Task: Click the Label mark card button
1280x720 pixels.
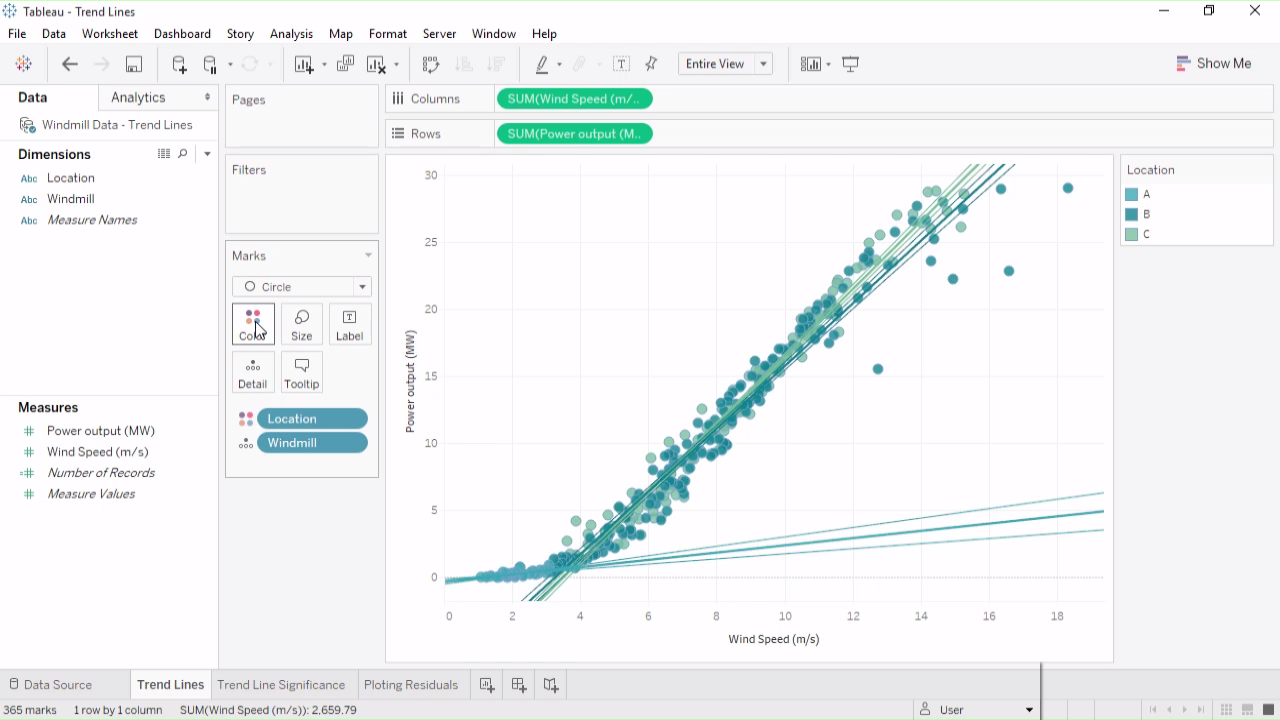Action: 349,324
